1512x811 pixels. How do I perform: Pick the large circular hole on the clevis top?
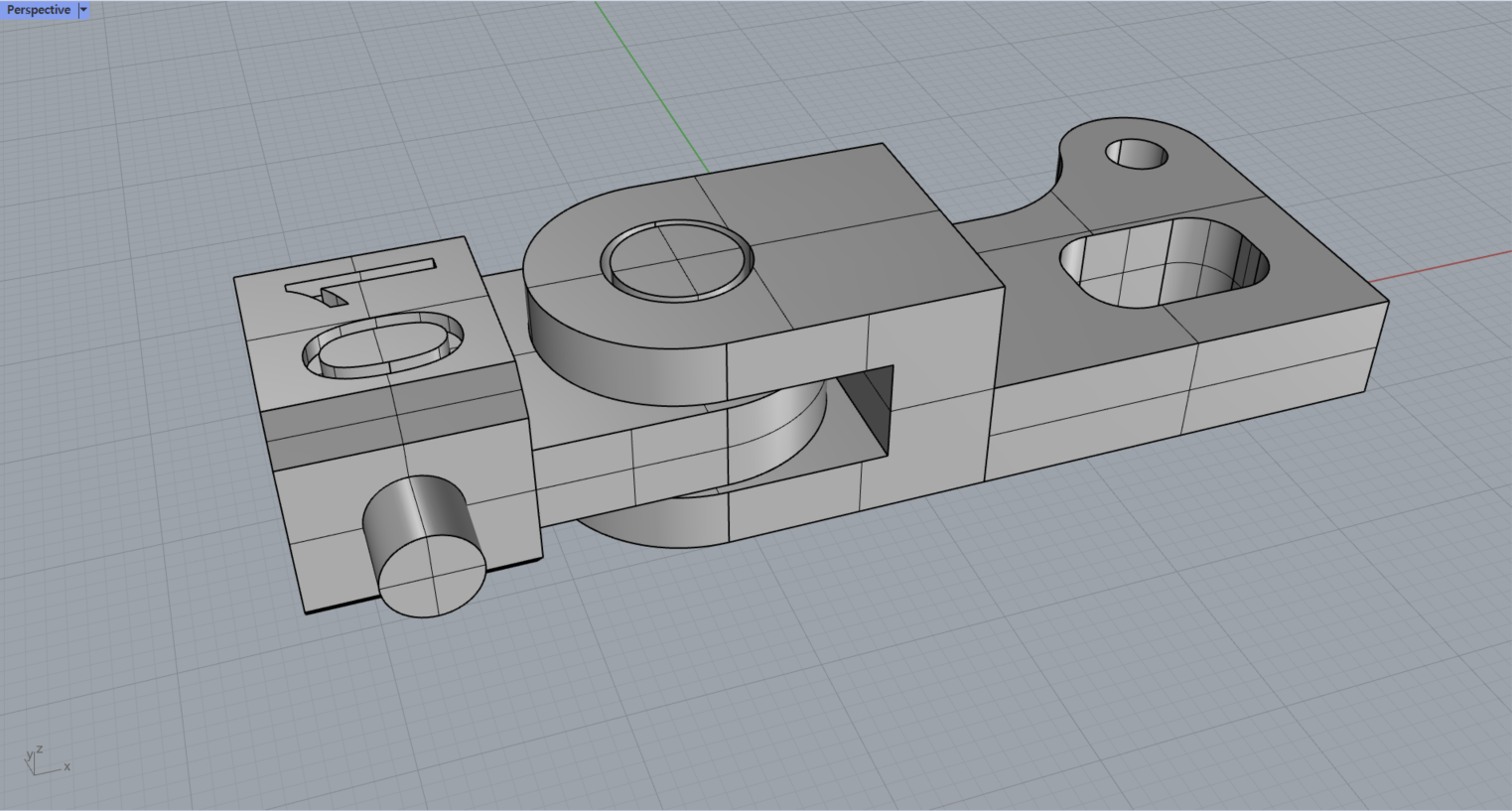tap(677, 261)
